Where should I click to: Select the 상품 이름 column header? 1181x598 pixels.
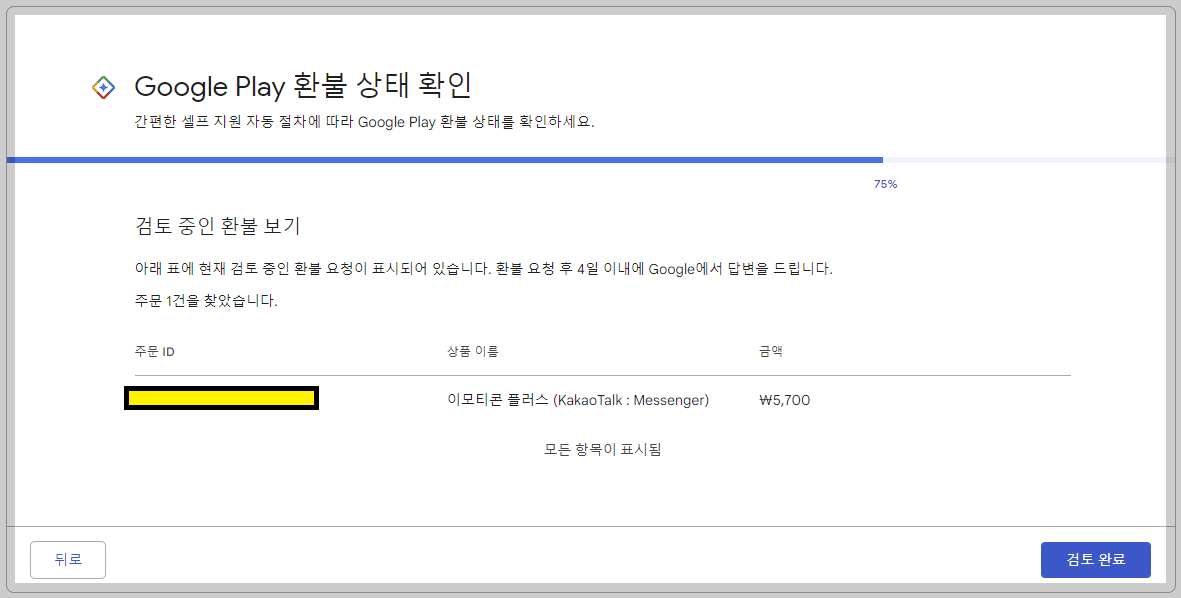point(472,352)
